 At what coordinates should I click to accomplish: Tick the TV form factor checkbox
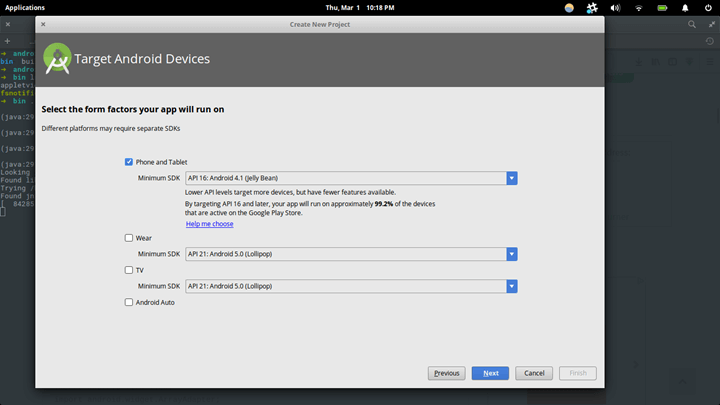[129, 270]
